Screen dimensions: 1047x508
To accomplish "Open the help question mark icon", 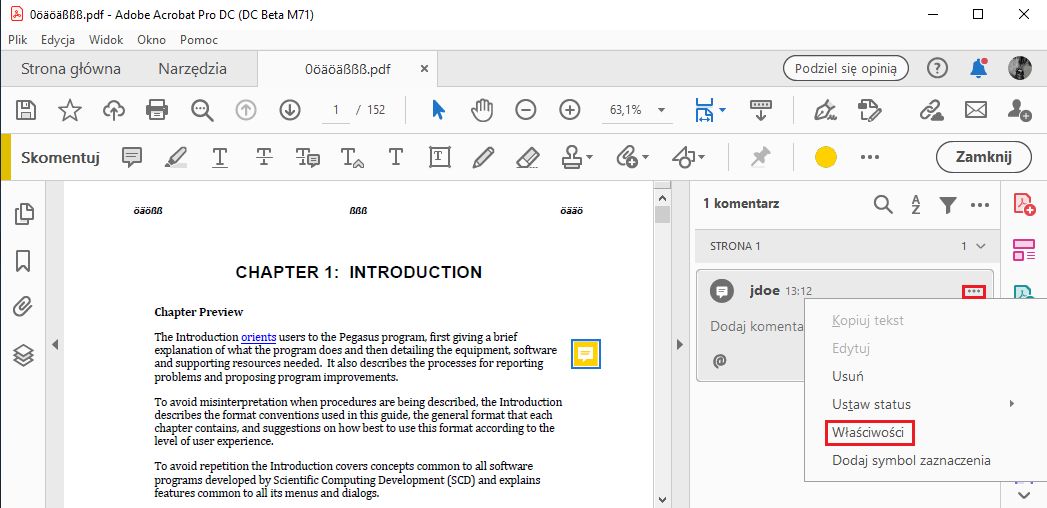I will point(937,68).
